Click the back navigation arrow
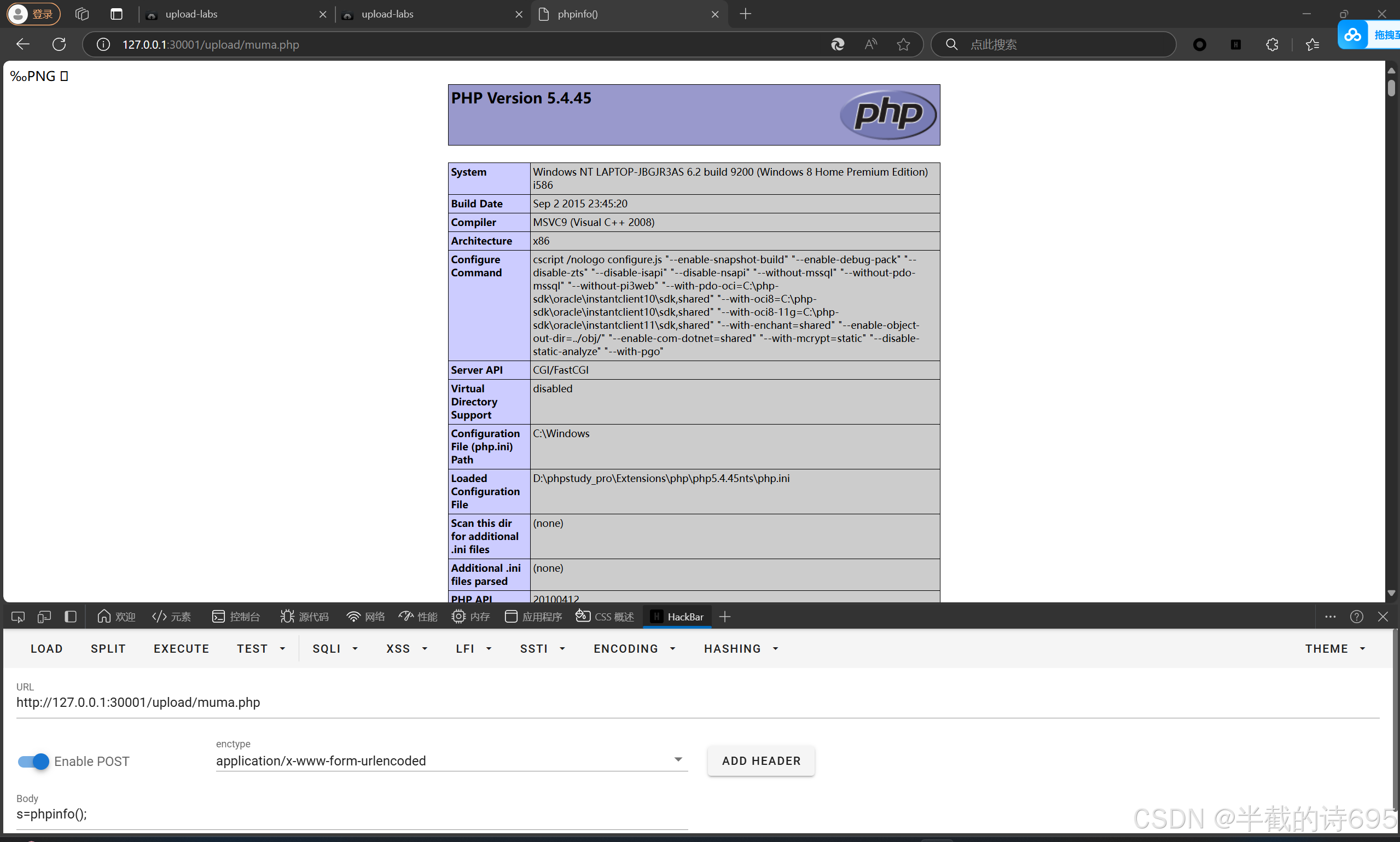Image resolution: width=1400 pixels, height=842 pixels. coord(22,44)
